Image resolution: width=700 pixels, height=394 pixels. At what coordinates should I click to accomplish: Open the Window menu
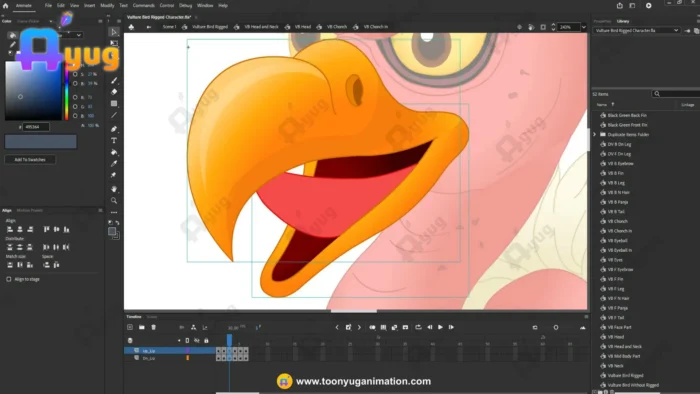205,6
